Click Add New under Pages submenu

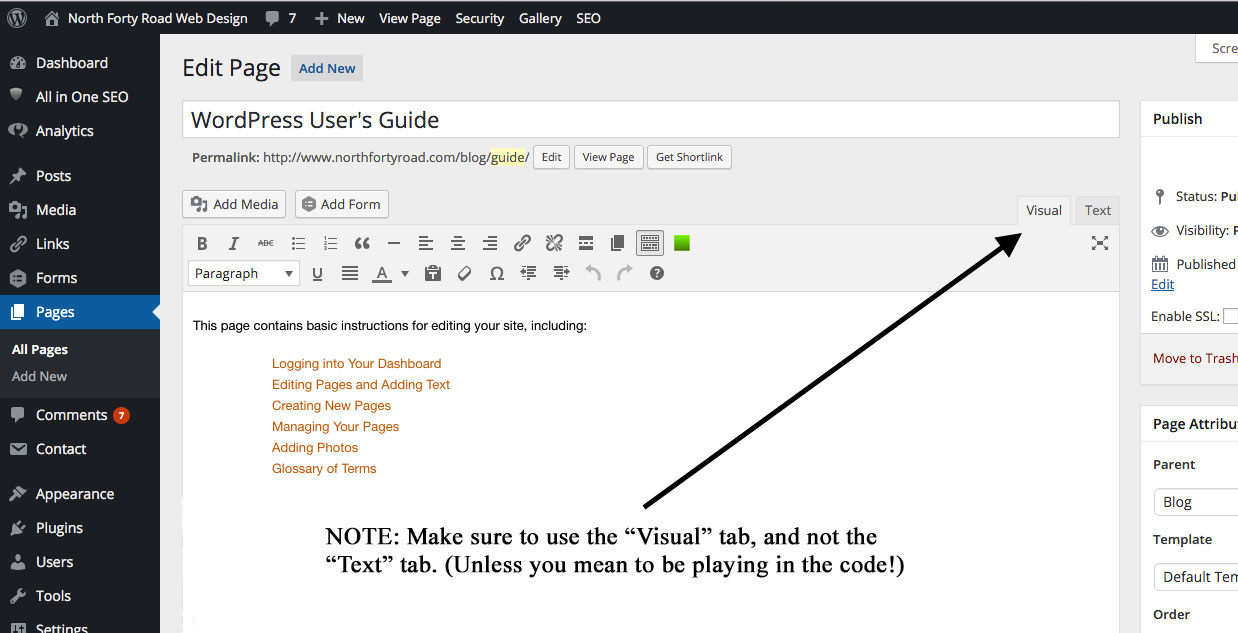click(40, 376)
